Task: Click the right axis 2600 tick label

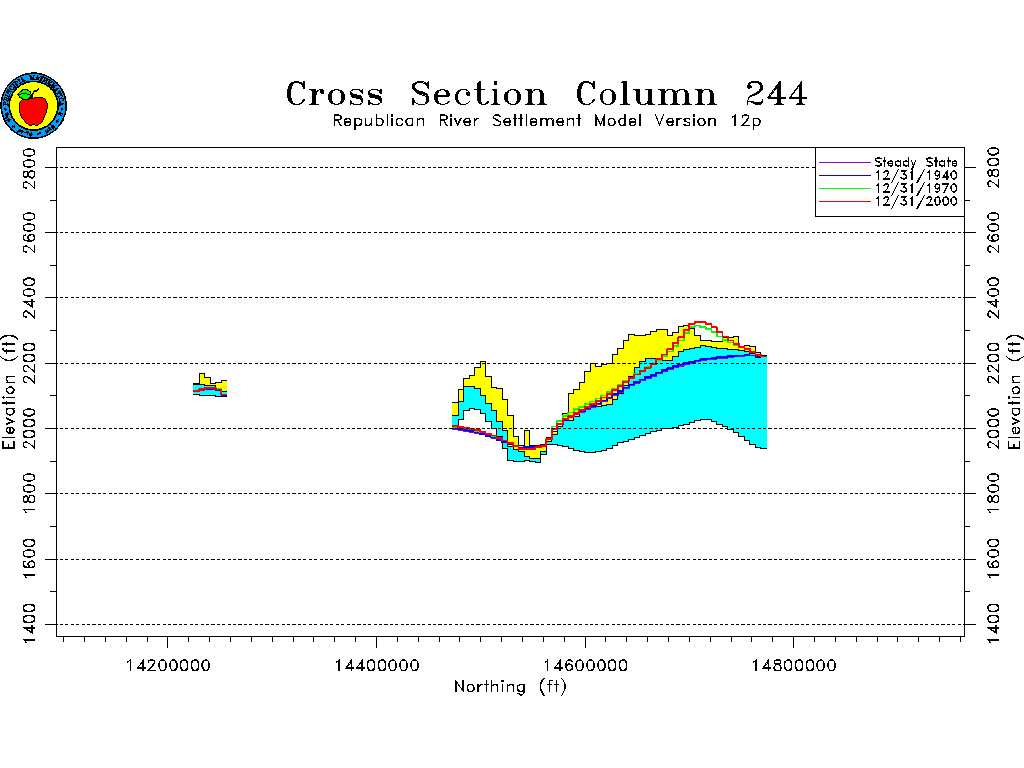Action: coord(993,232)
